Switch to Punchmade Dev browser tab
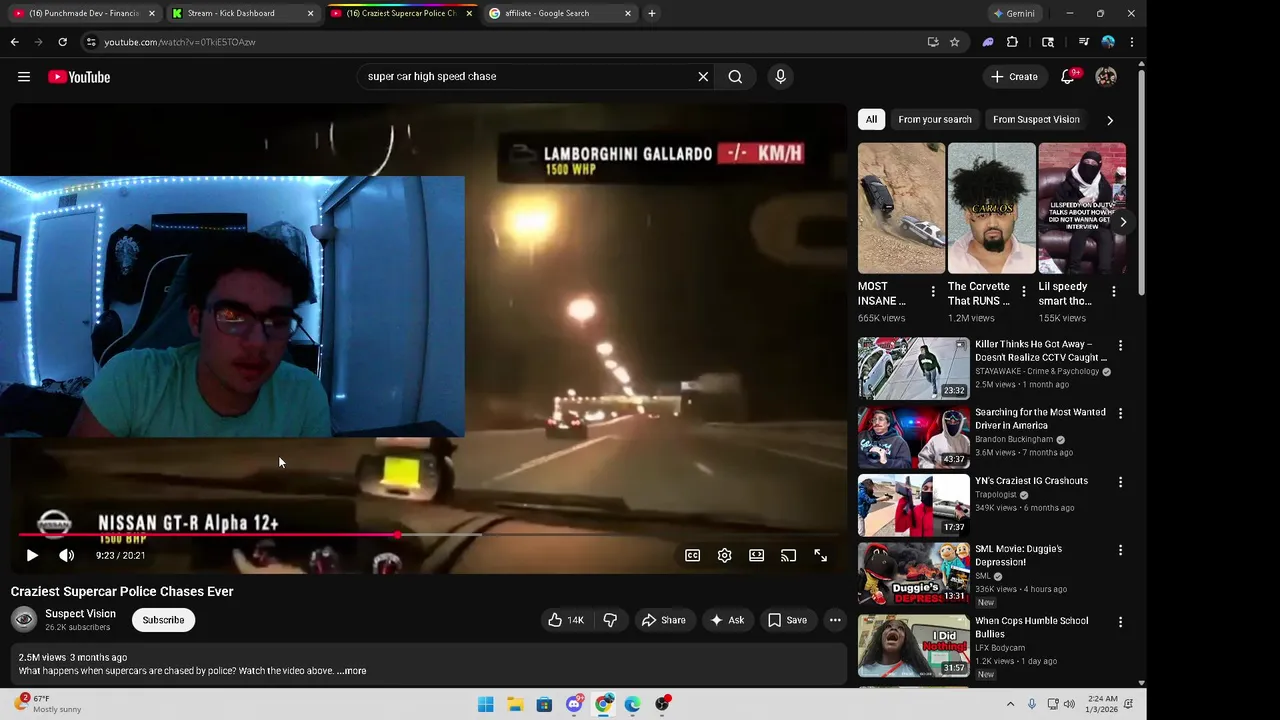 (83, 13)
